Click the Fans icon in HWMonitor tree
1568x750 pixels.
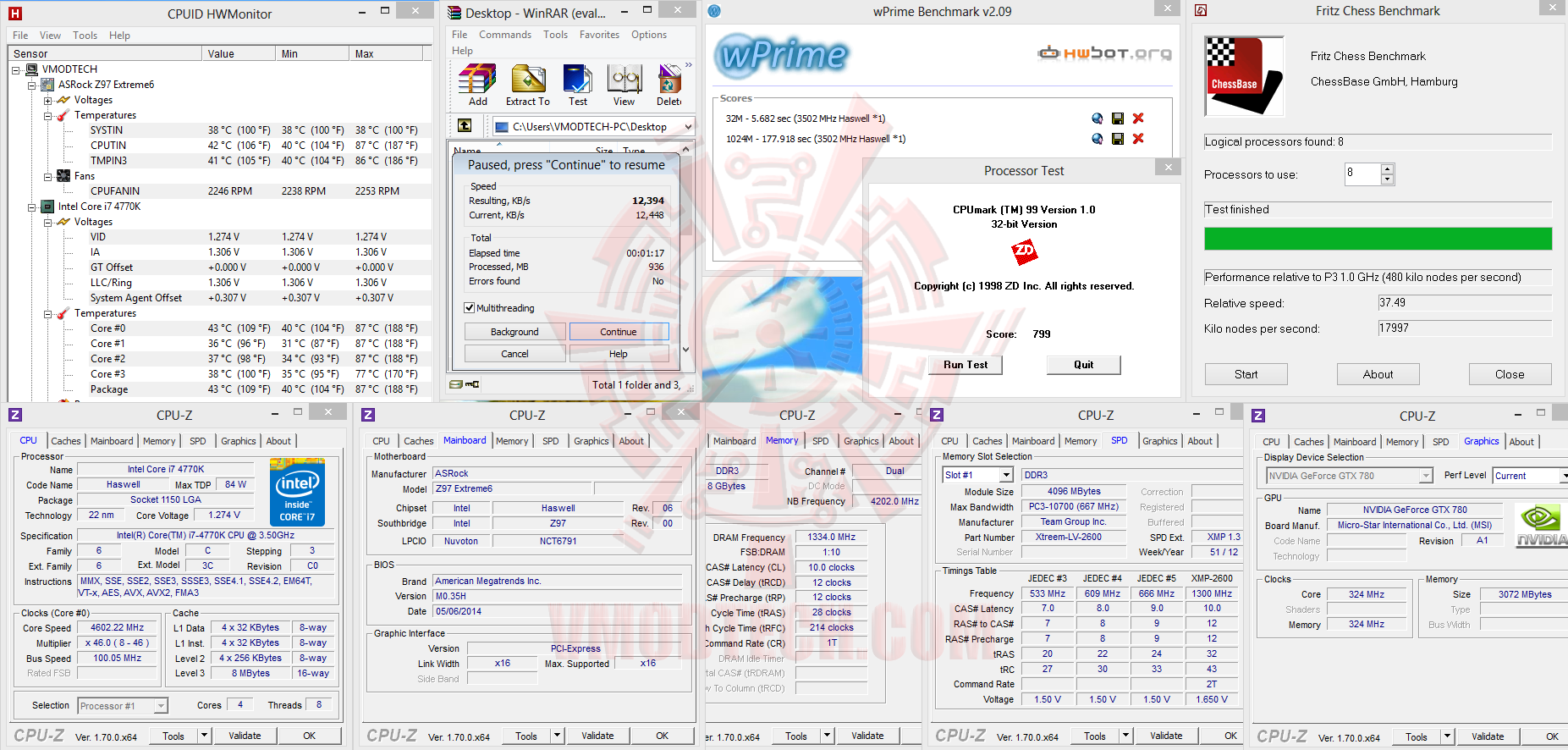(63, 176)
